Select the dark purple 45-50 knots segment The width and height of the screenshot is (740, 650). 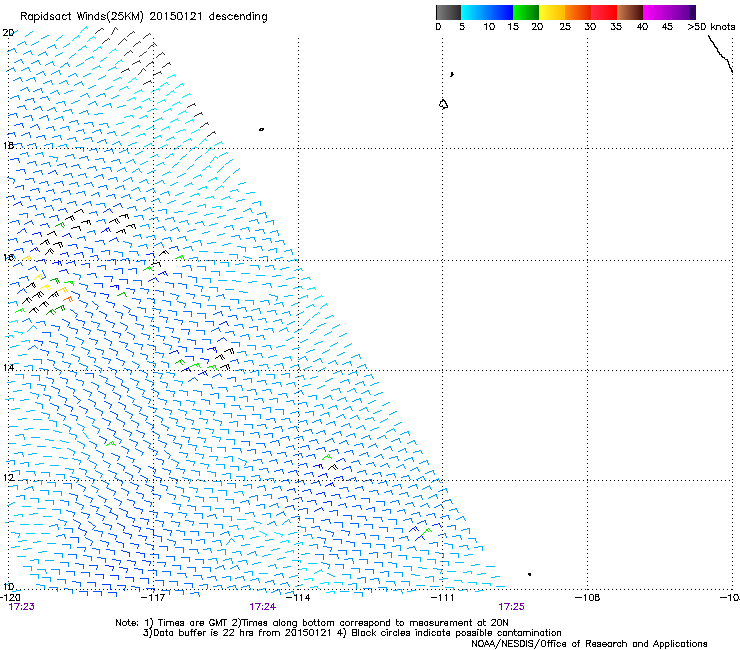pyautogui.click(x=682, y=12)
